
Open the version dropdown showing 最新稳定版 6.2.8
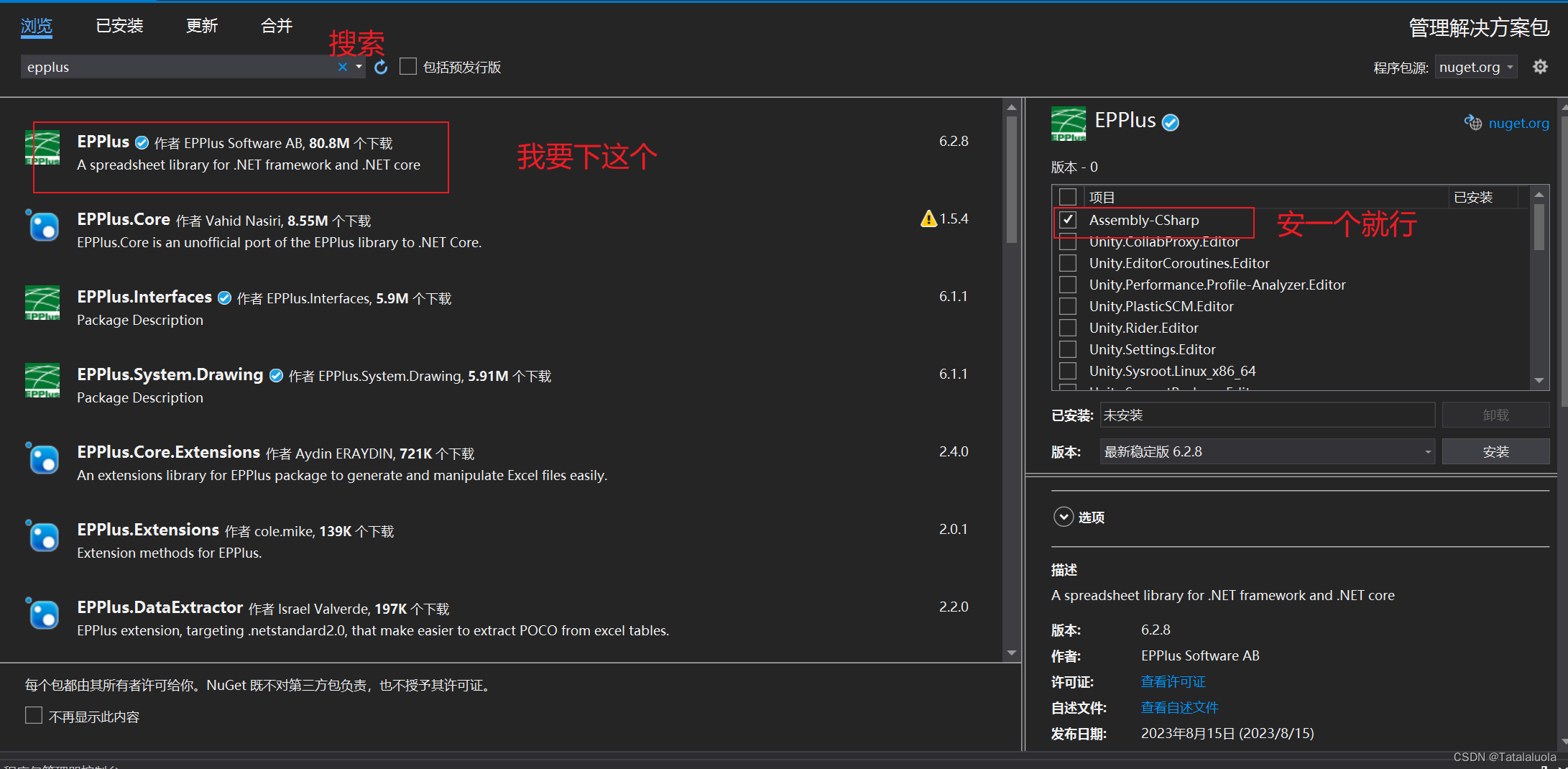click(1267, 451)
